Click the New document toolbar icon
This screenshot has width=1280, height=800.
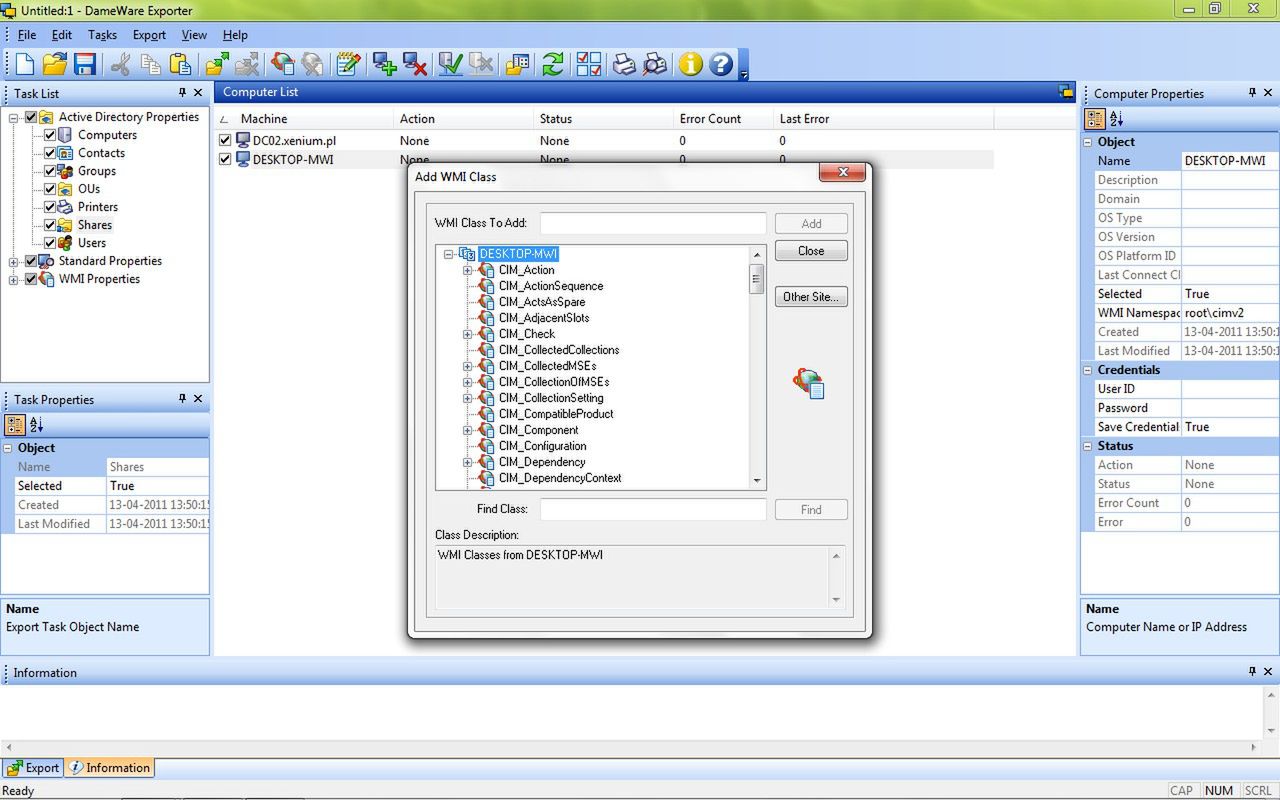25,65
